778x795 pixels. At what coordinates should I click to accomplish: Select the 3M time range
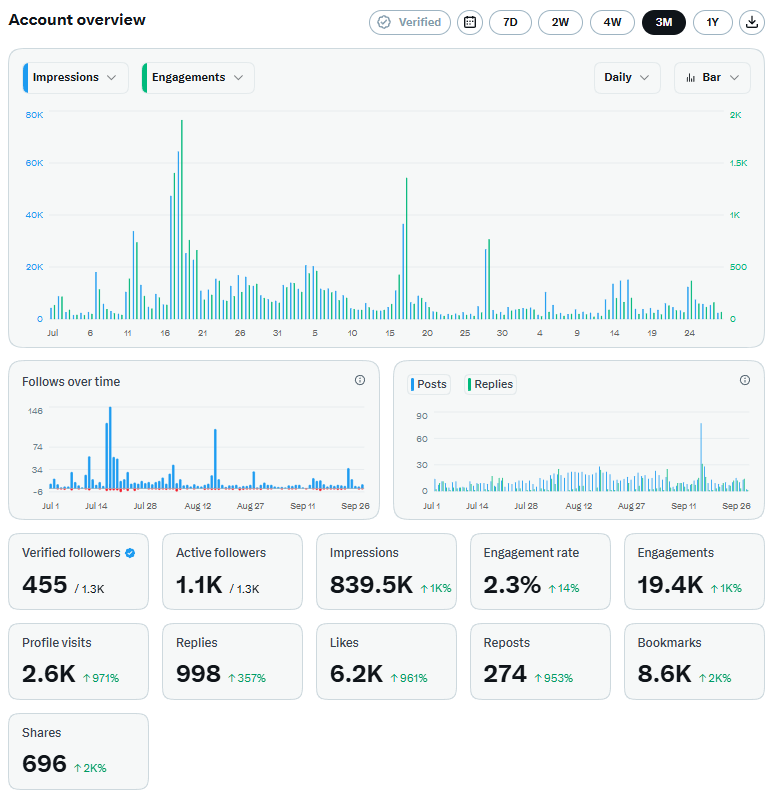point(664,22)
